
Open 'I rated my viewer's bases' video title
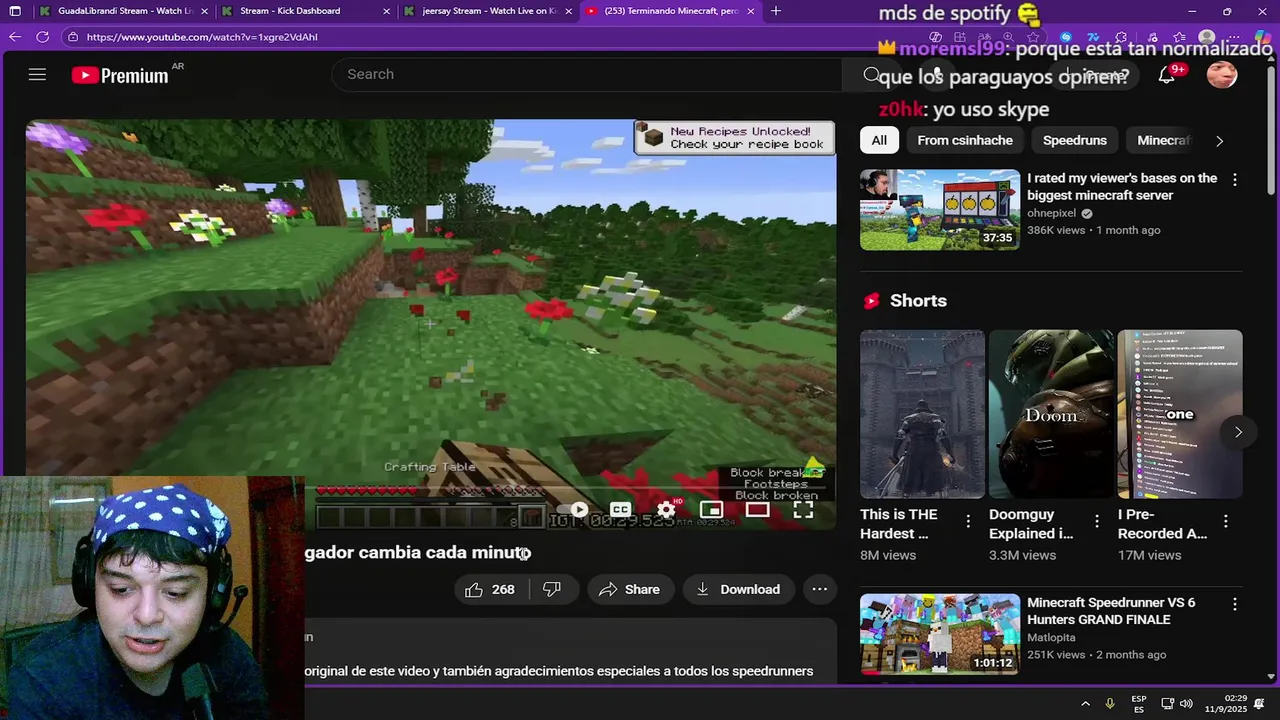coord(1122,186)
